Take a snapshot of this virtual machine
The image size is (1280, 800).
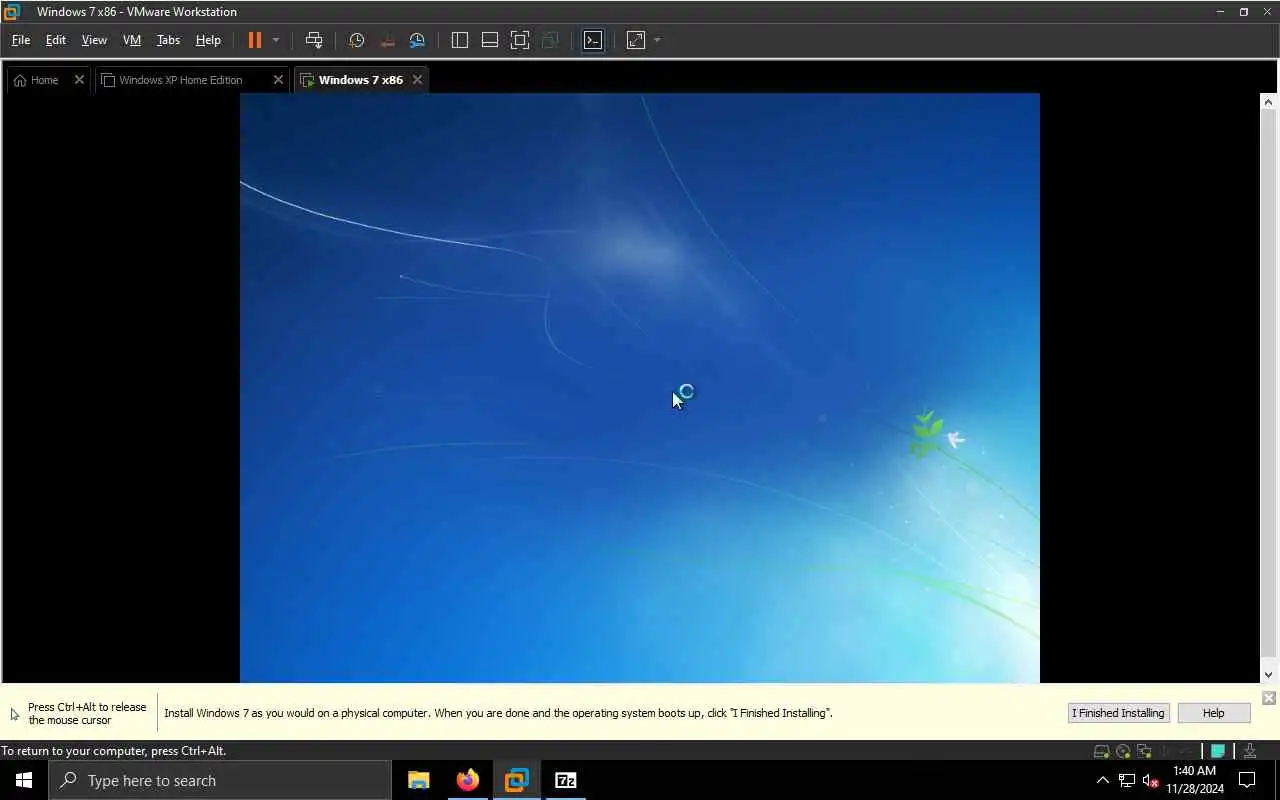[356, 40]
